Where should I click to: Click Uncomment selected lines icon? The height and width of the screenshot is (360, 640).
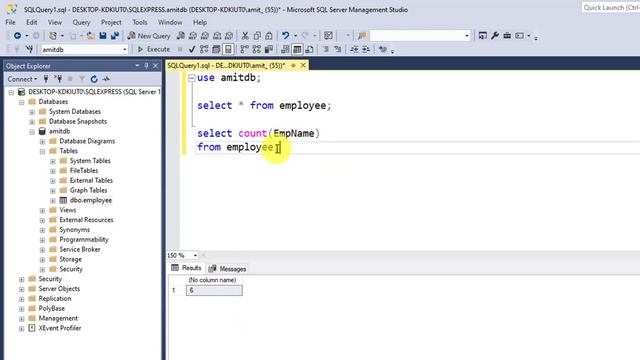338,49
